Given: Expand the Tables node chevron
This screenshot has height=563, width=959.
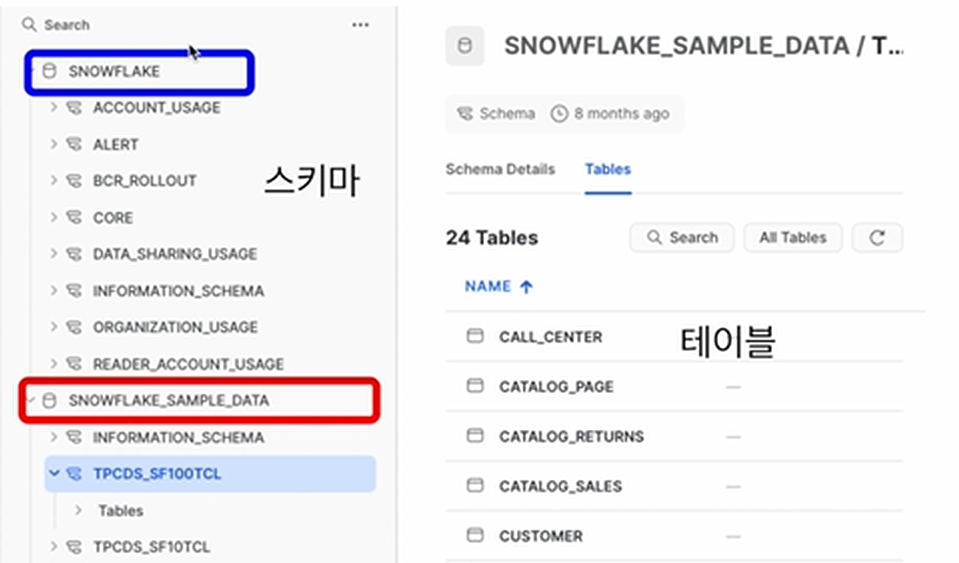Looking at the screenshot, I should [x=78, y=510].
